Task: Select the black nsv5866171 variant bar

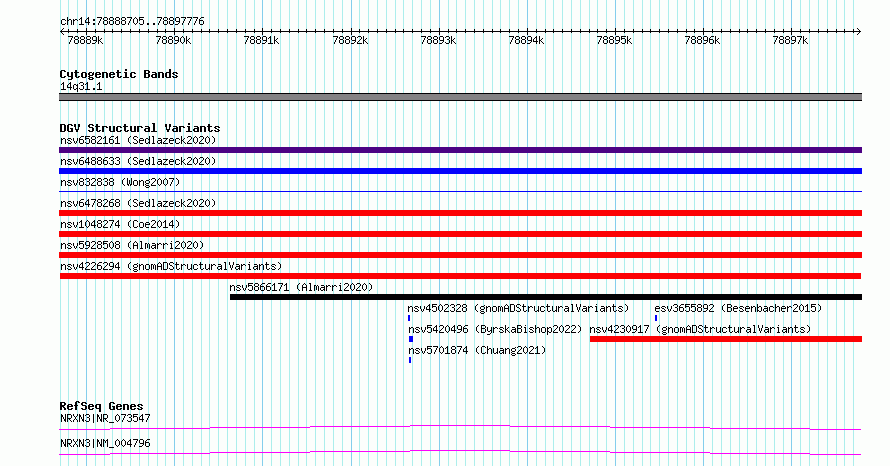Action: click(546, 297)
